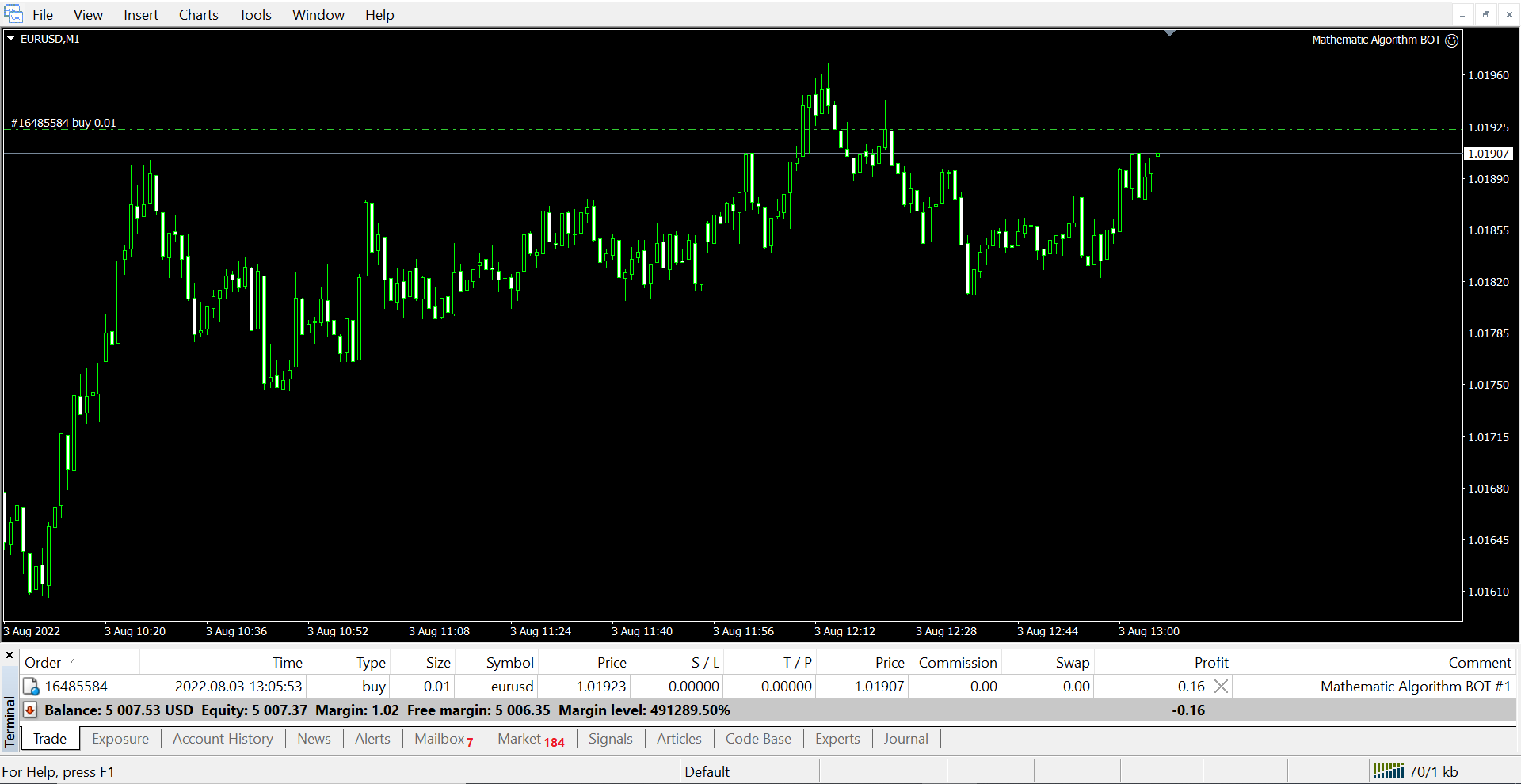The height and width of the screenshot is (784, 1521).
Task: Close the Terminal panel
Action: 10,656
